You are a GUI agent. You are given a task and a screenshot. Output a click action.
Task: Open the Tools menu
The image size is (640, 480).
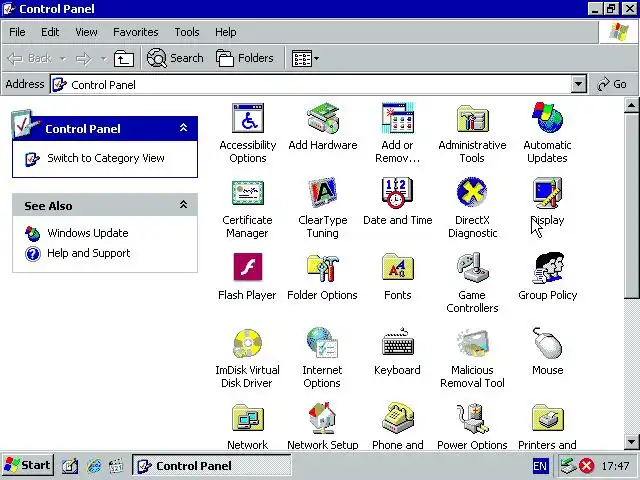pyautogui.click(x=187, y=32)
